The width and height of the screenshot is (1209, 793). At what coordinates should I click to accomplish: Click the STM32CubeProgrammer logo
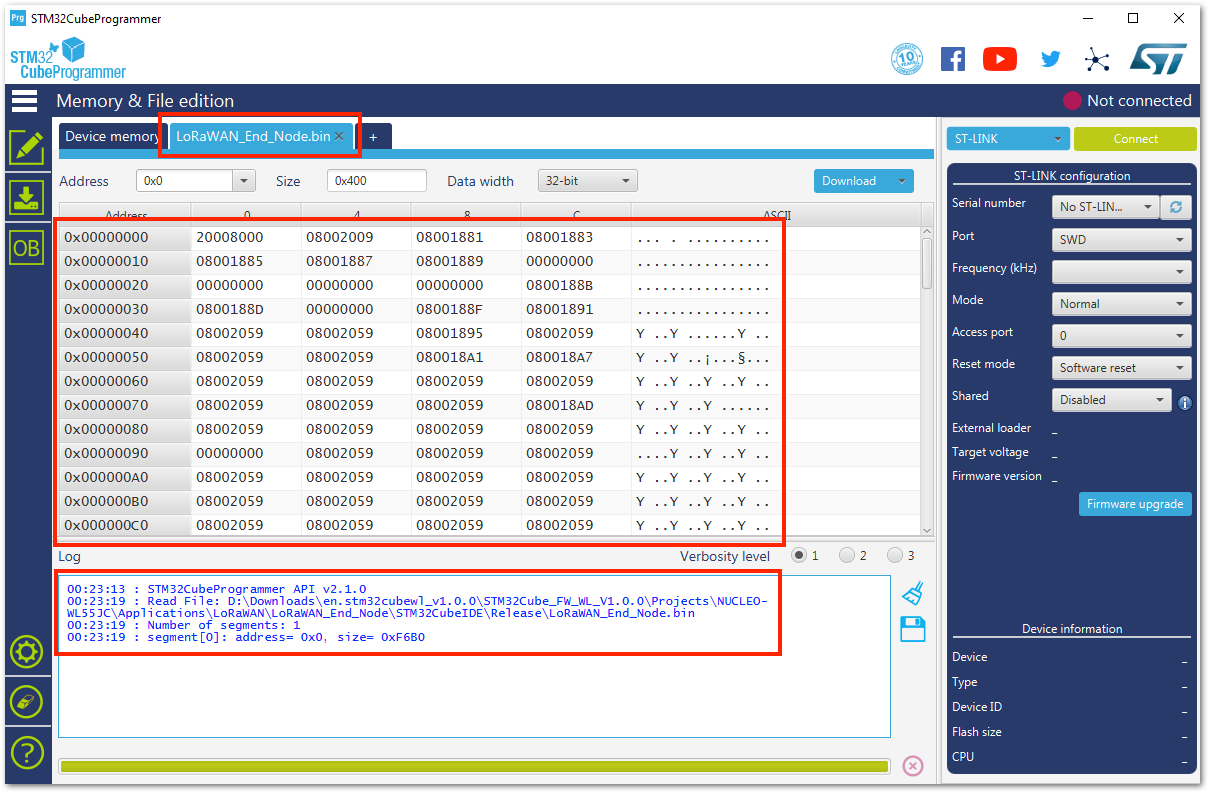point(68,59)
